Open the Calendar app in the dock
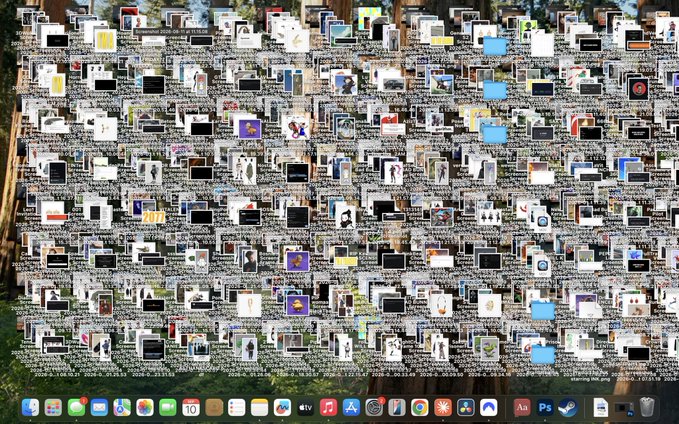This screenshot has width=679, height=424. tap(191, 408)
